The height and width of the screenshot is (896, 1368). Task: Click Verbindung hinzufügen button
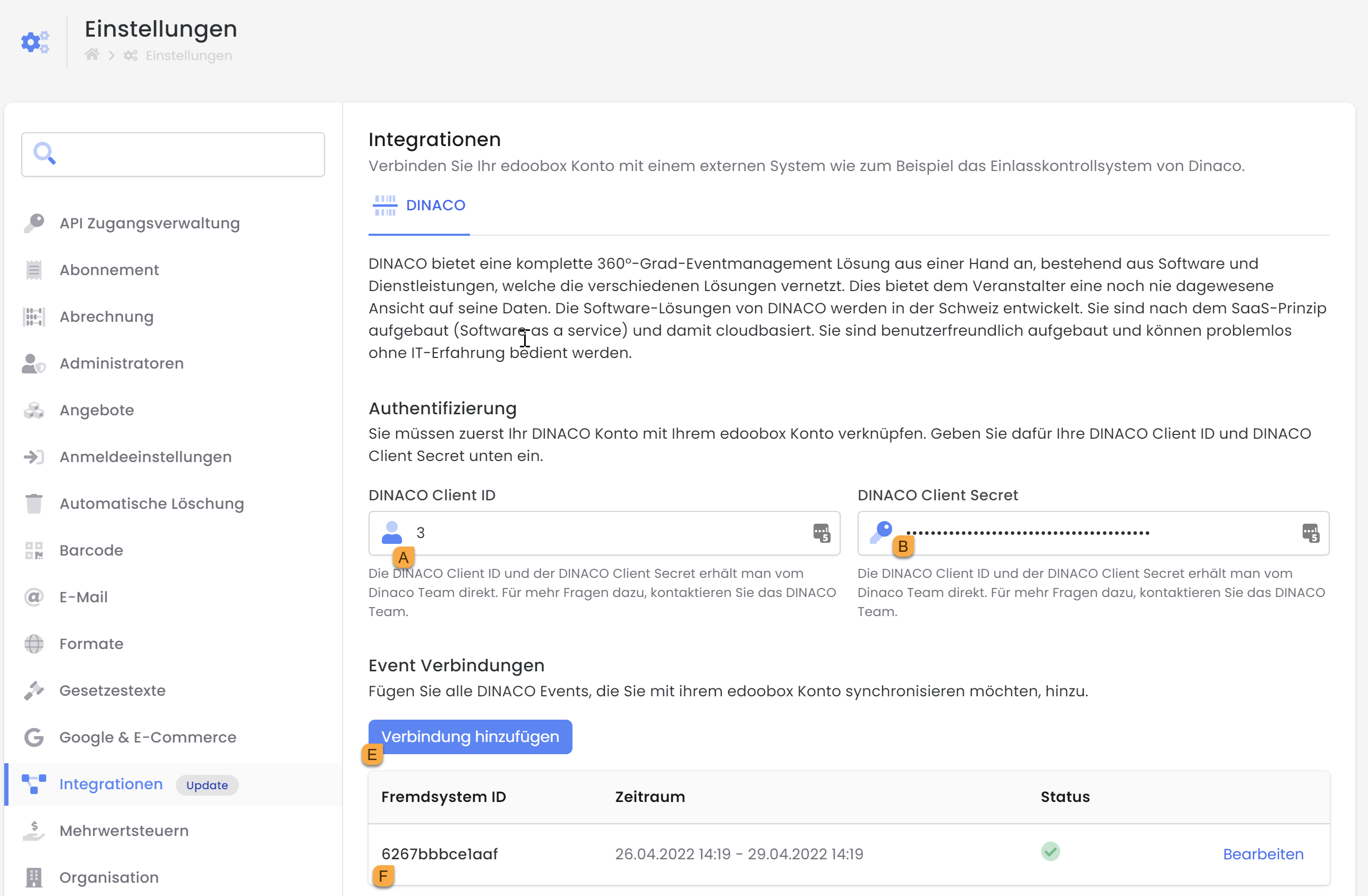tap(469, 736)
